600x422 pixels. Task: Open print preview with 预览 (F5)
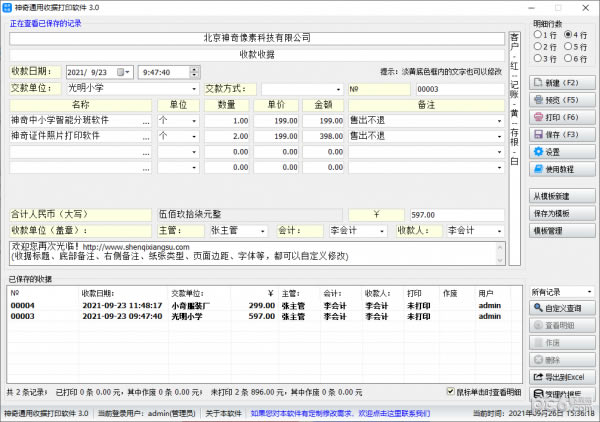[x=561, y=100]
